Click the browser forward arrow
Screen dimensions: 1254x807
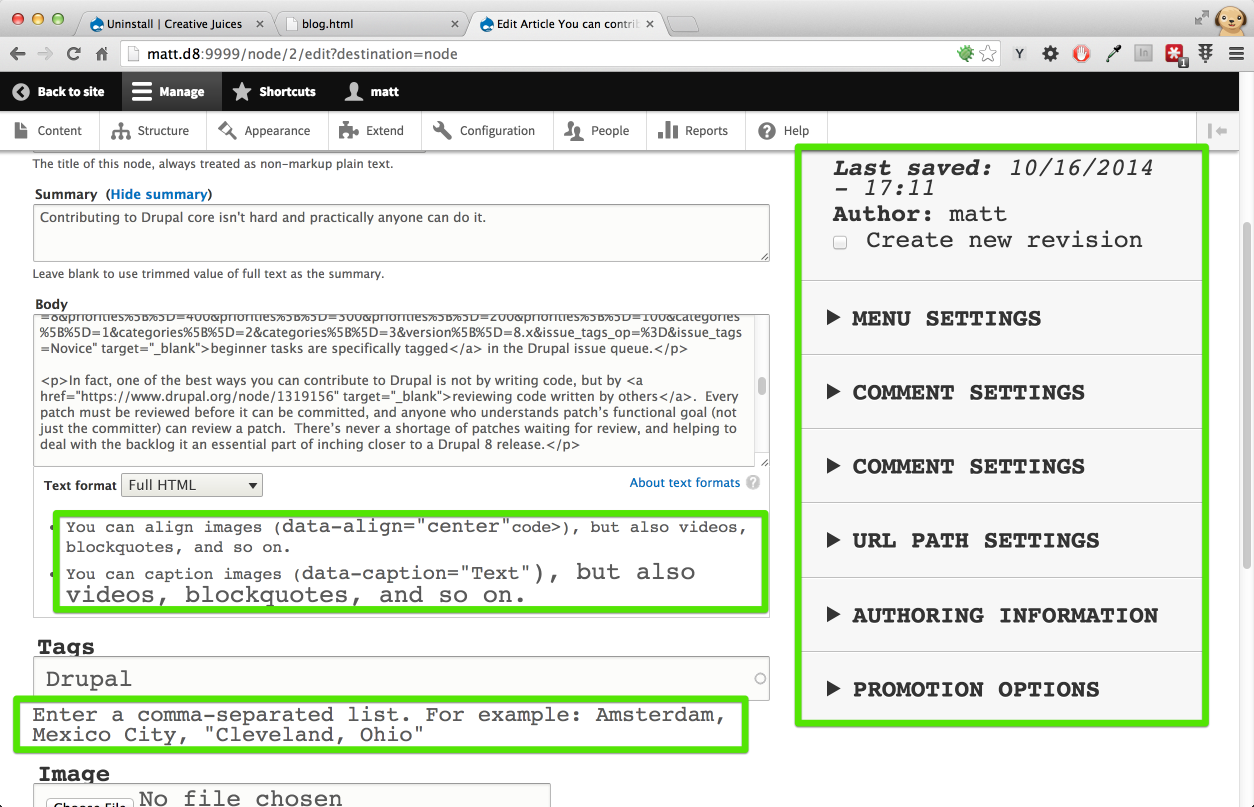45,54
